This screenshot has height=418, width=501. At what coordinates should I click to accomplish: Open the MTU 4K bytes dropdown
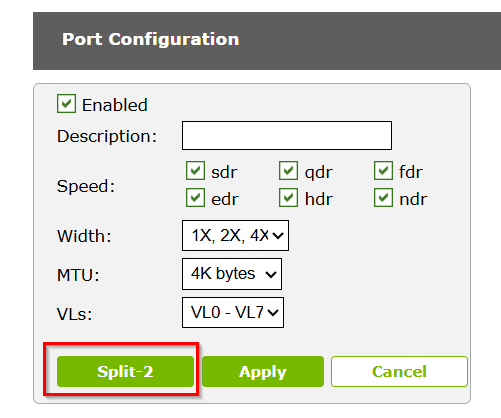[x=232, y=274]
